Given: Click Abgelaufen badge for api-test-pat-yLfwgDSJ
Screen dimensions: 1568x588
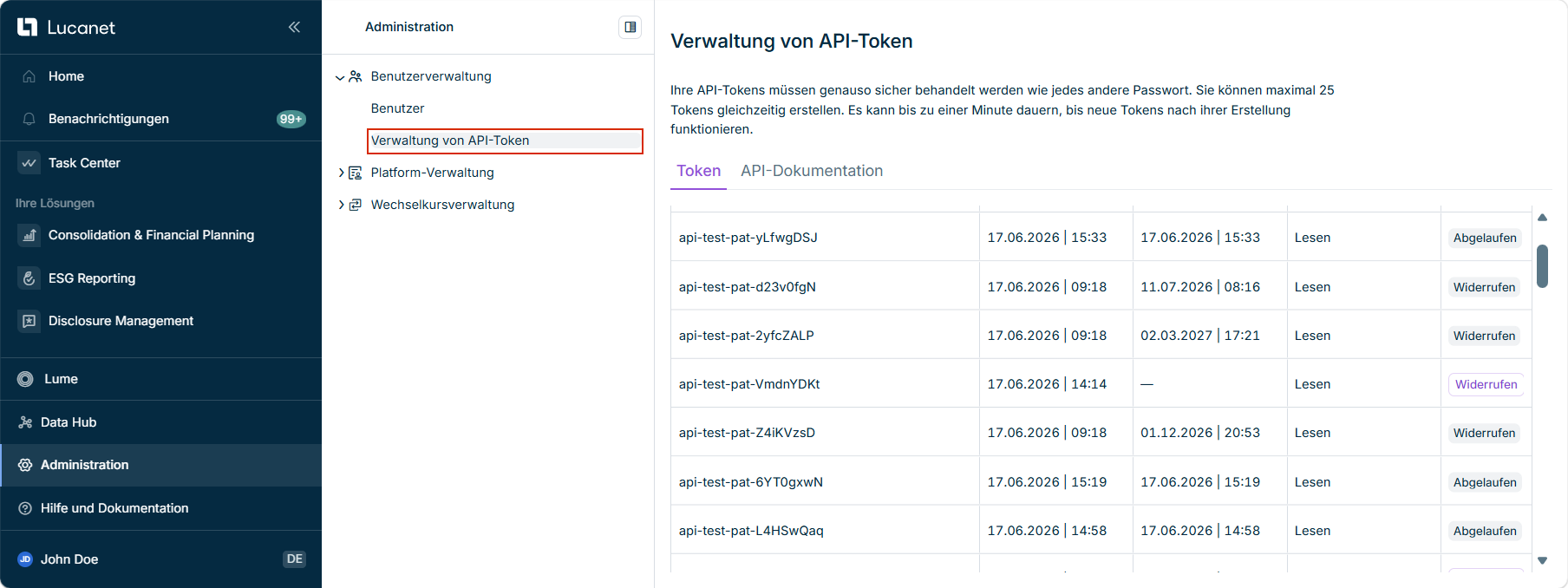Looking at the screenshot, I should 1485,238.
